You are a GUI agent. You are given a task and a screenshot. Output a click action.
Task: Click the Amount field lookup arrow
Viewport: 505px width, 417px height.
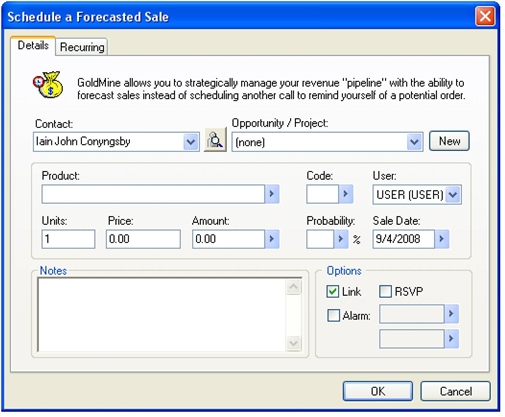coord(272,239)
